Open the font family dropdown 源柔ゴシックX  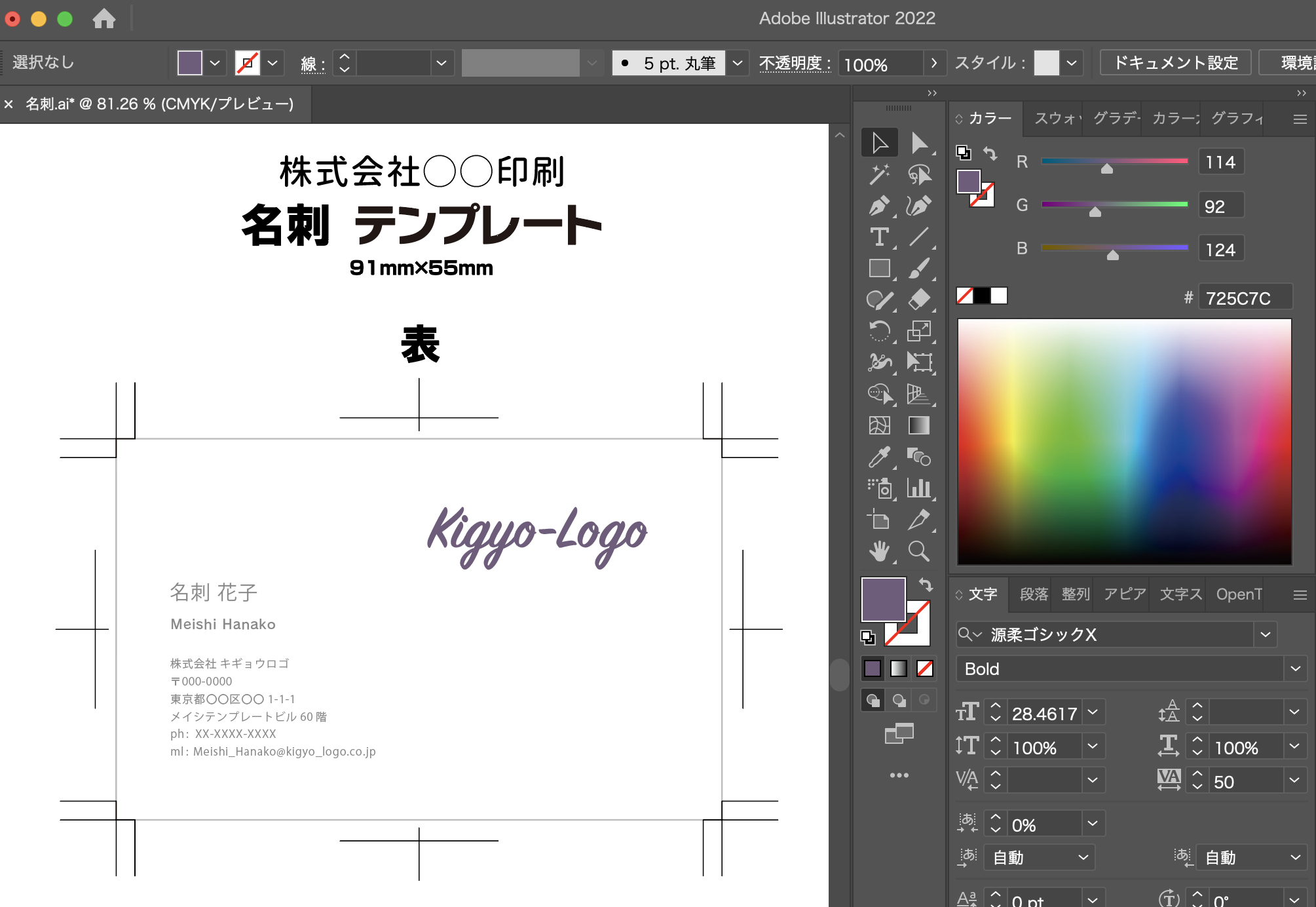1266,634
